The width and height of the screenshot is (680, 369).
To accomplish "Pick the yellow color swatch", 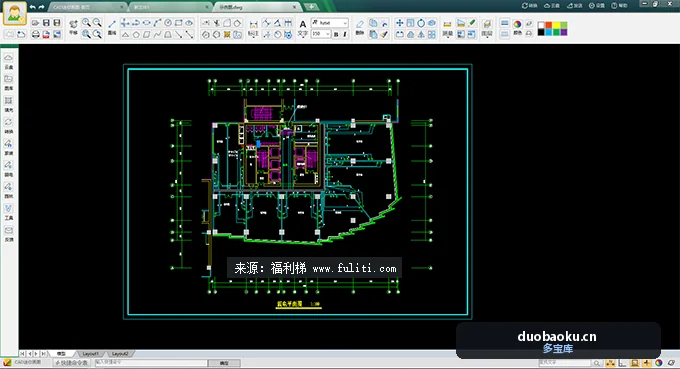I will (x=556, y=26).
